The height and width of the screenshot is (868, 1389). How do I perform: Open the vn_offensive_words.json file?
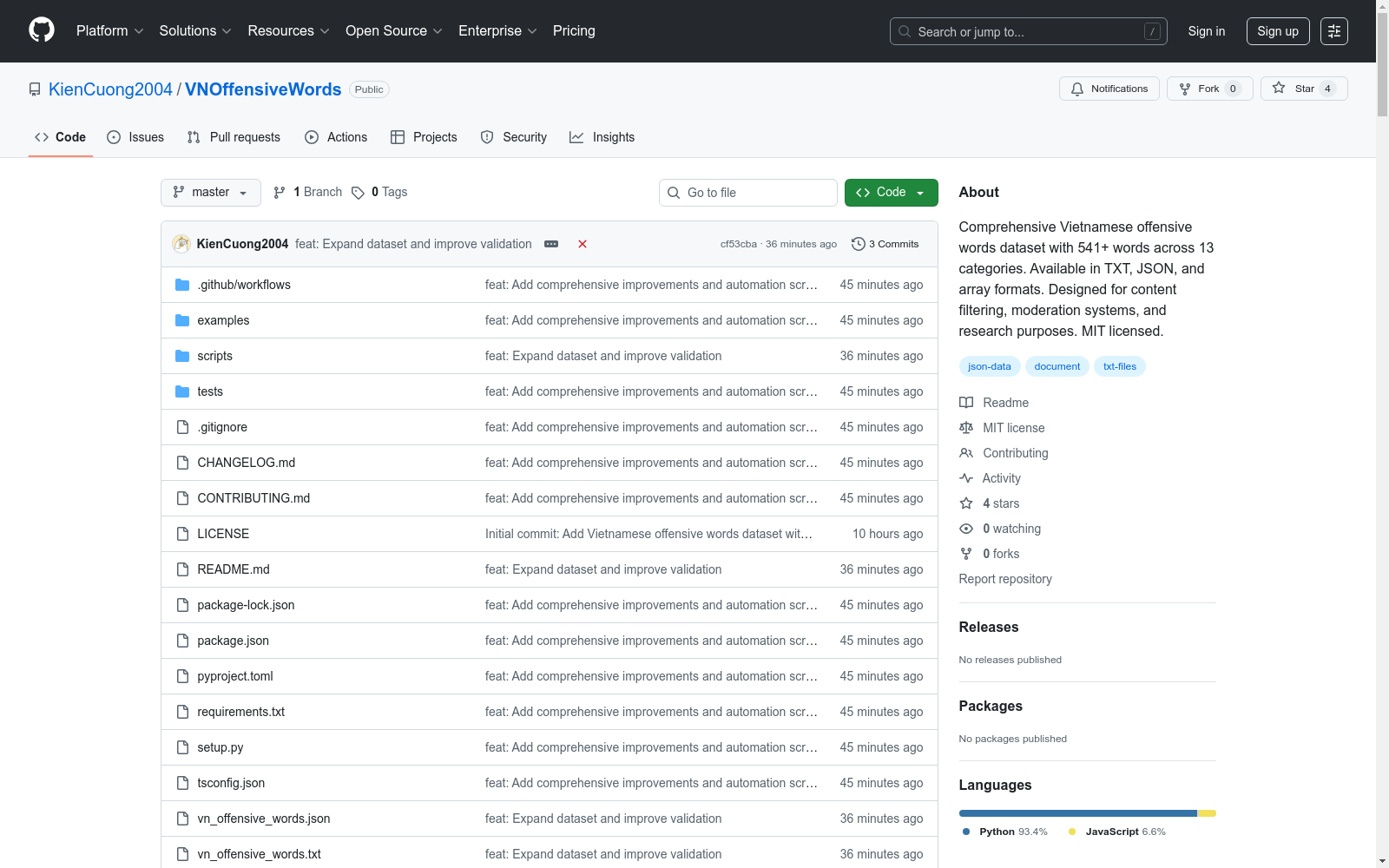[x=264, y=819]
